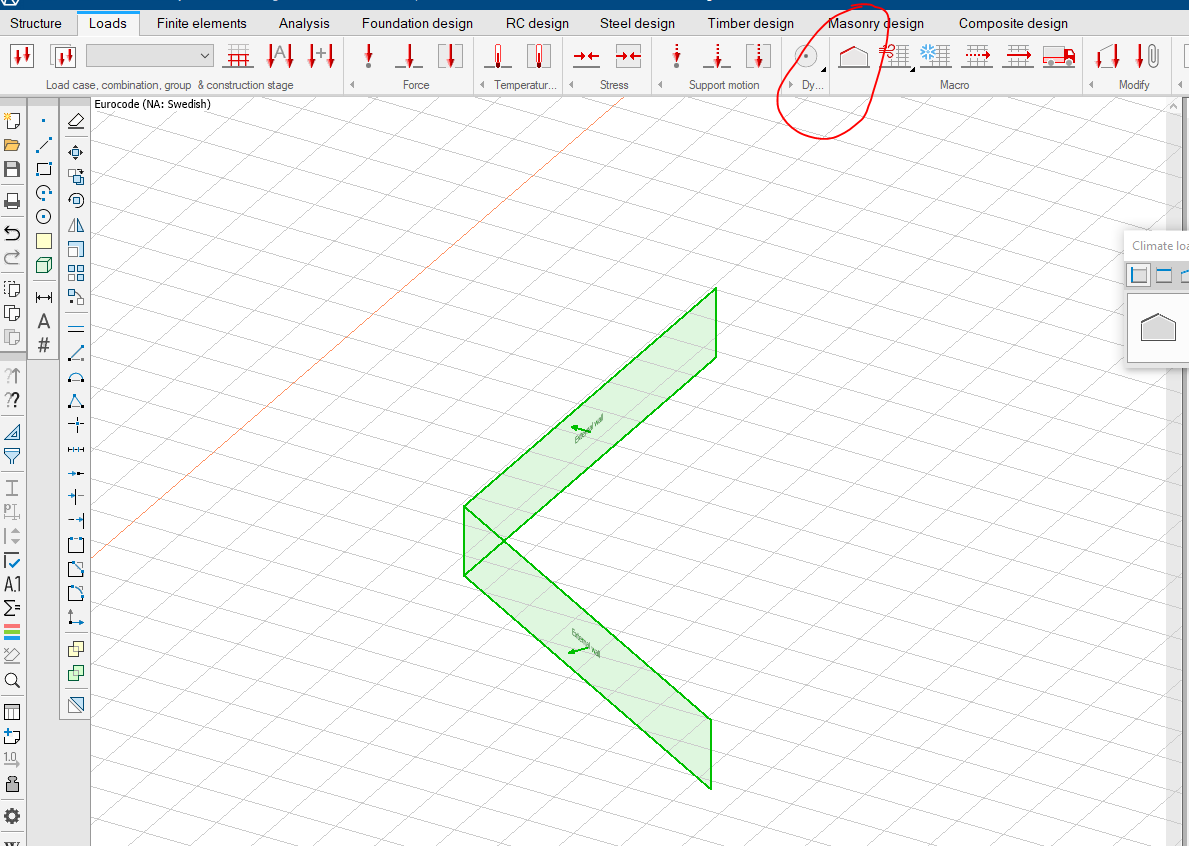Select the point force load tool

click(369, 56)
